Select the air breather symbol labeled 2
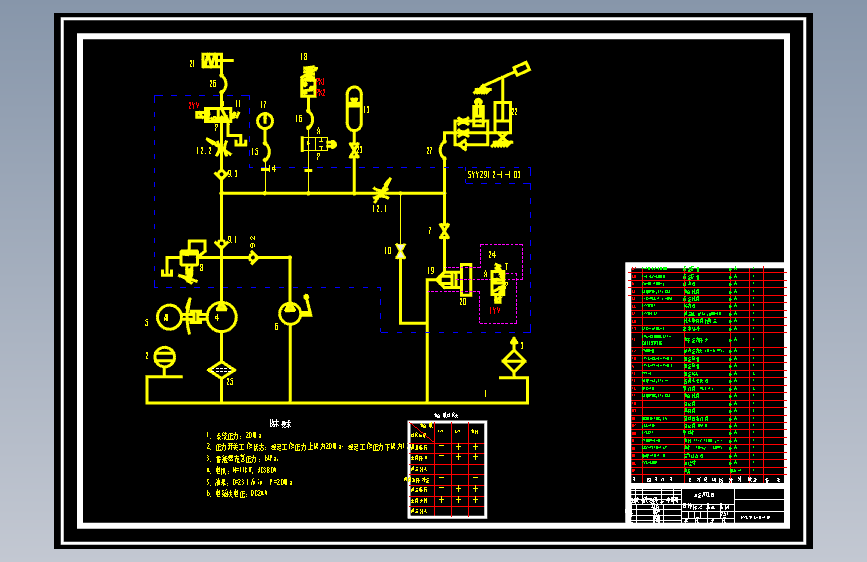Viewport: 867px width, 562px height. click(x=164, y=358)
